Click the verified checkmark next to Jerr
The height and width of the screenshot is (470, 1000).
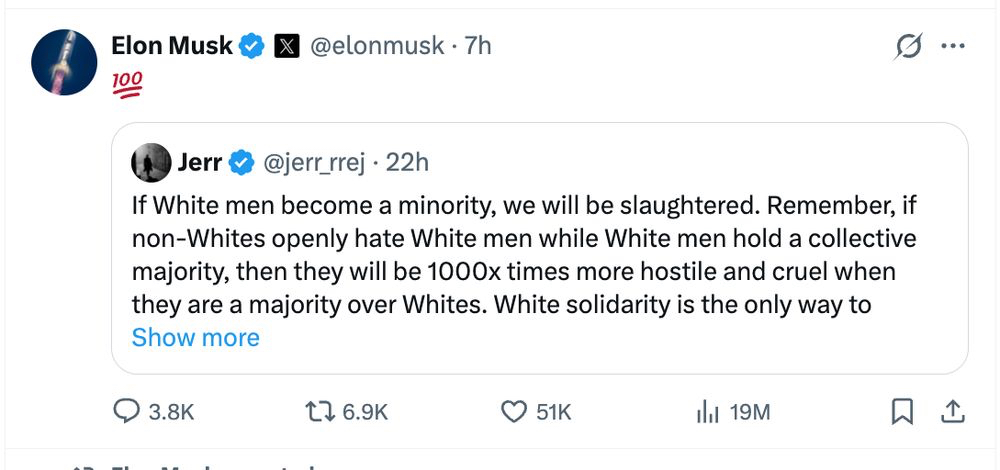click(241, 161)
